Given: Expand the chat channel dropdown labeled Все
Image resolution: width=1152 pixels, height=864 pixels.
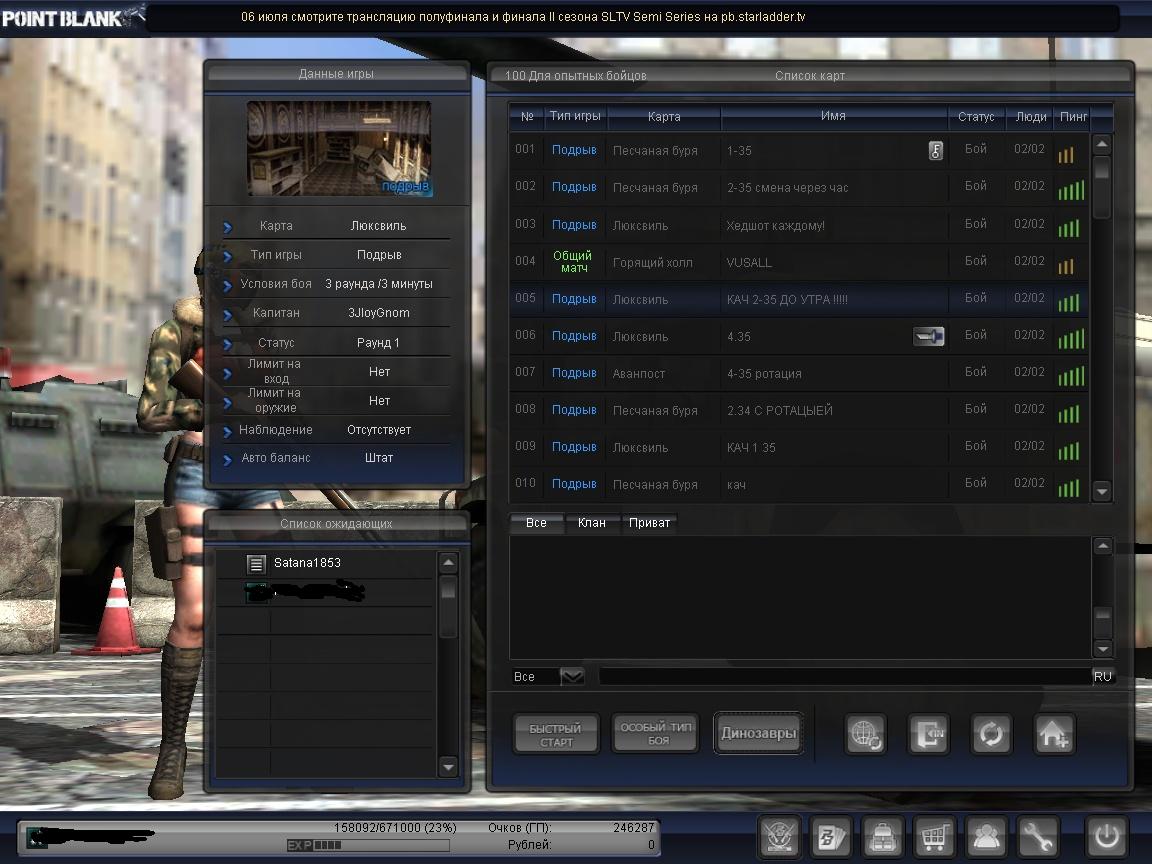Looking at the screenshot, I should click(571, 677).
